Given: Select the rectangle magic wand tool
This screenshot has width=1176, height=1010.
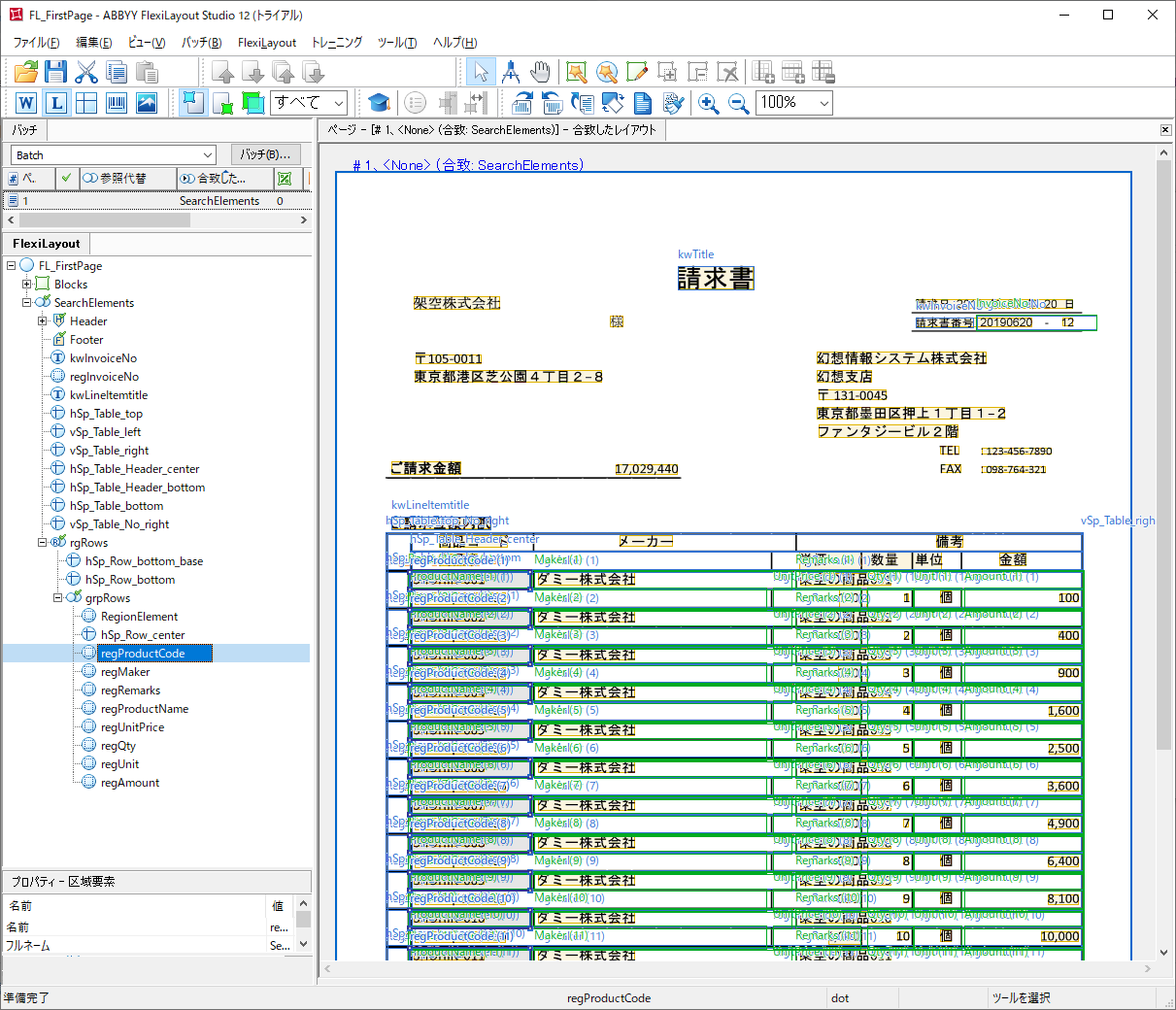Looking at the screenshot, I should (577, 72).
